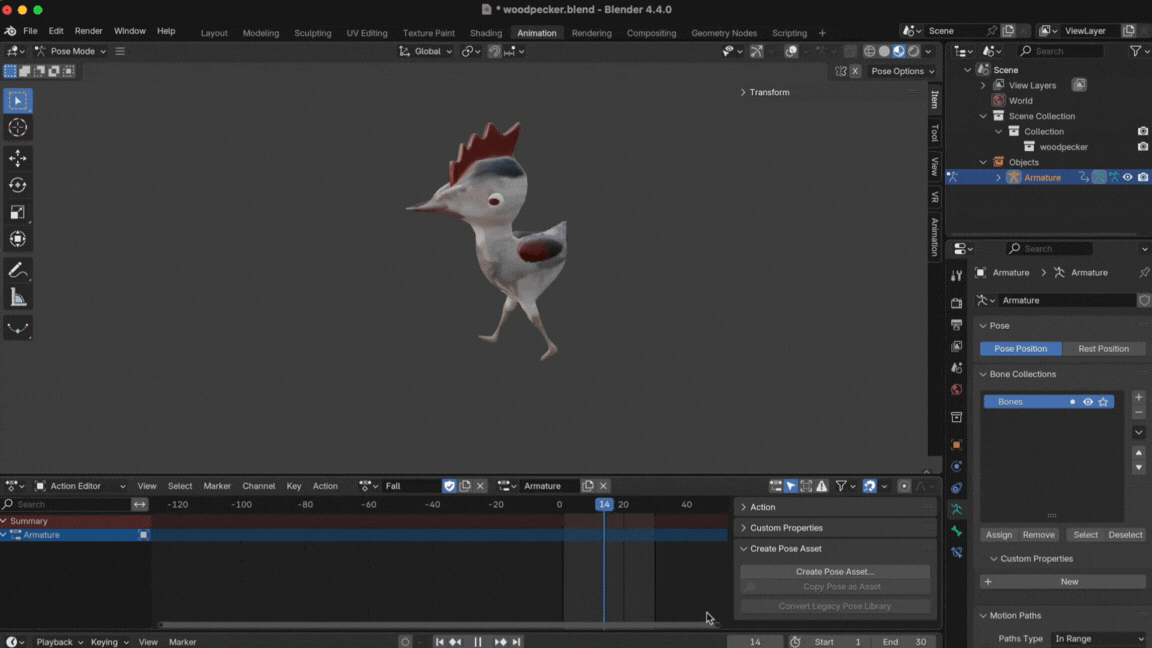
Task: Click Assign bone collection button
Action: pos(998,535)
